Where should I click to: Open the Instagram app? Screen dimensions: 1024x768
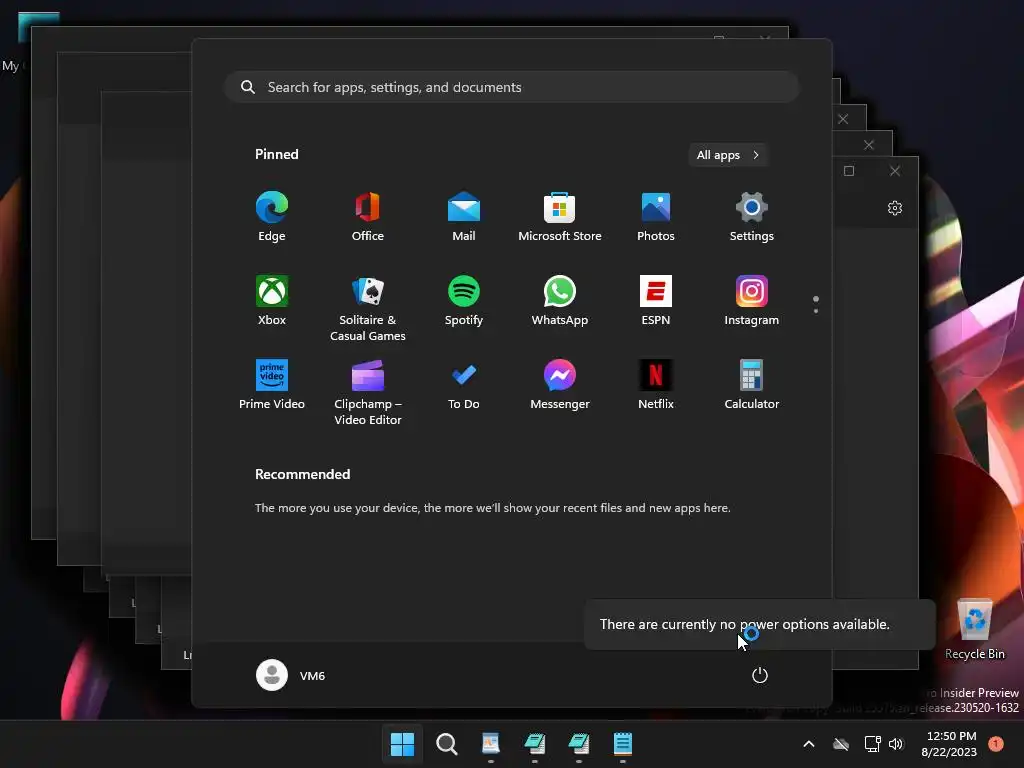tap(752, 301)
